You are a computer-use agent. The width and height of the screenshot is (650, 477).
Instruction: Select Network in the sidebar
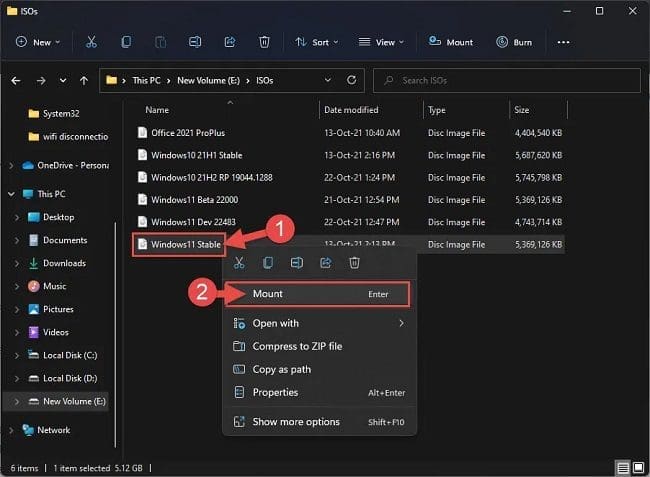(46, 430)
